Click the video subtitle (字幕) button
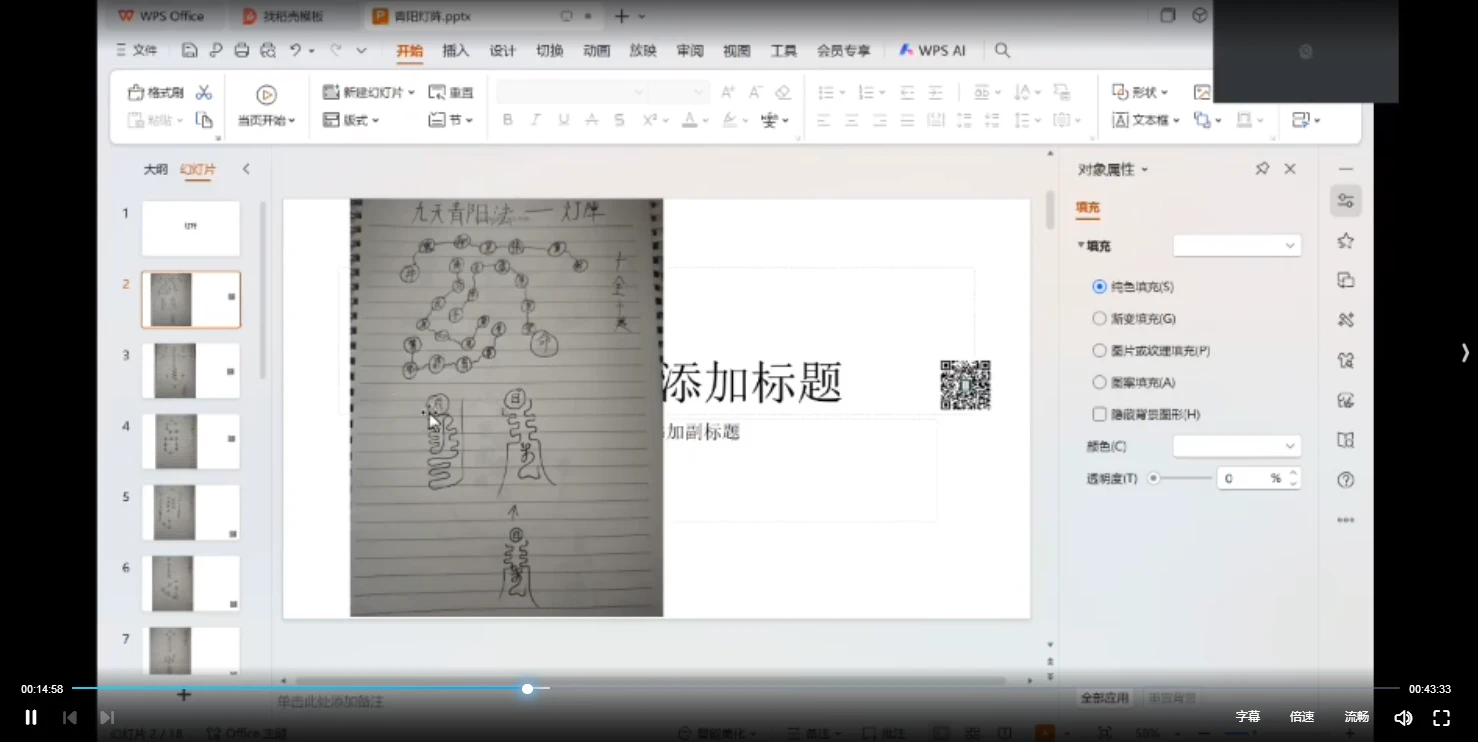Screen dimensions: 1478x742 1248,717
